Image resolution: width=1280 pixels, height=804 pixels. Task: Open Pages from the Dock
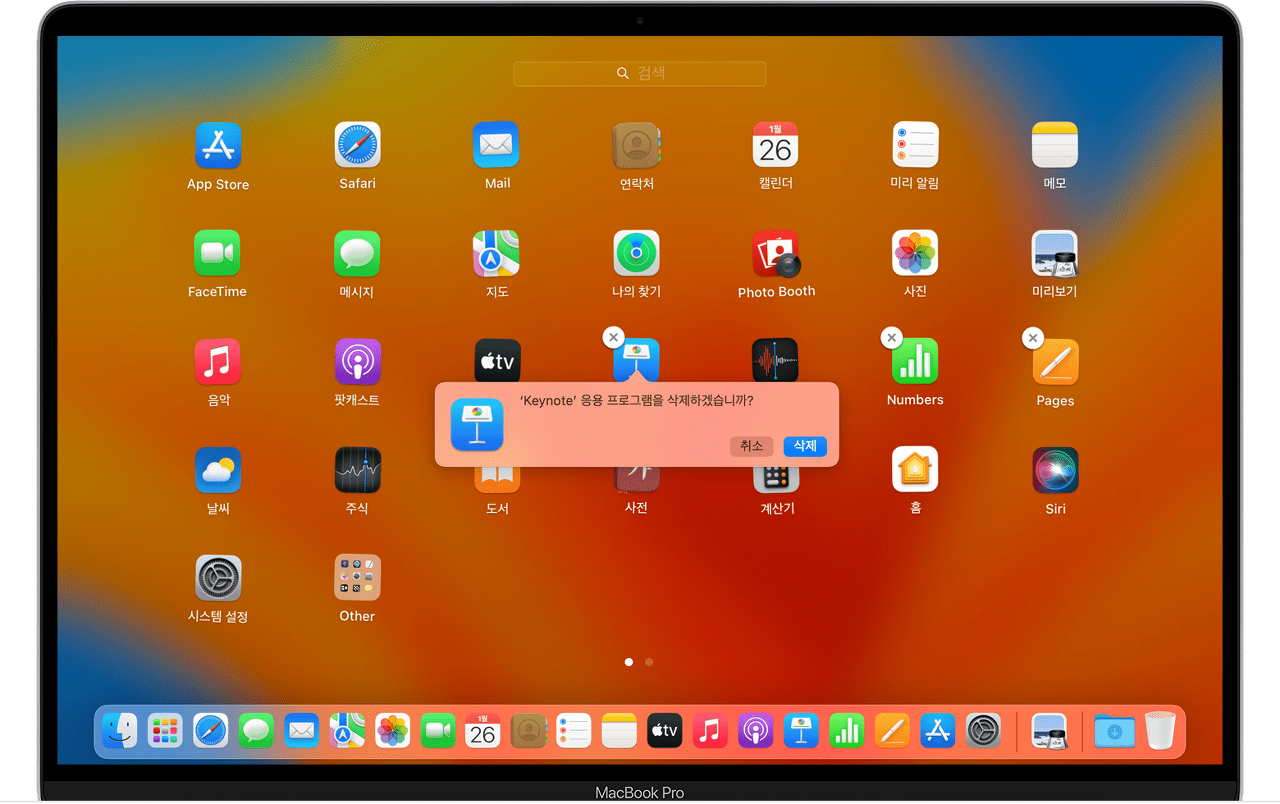892,730
